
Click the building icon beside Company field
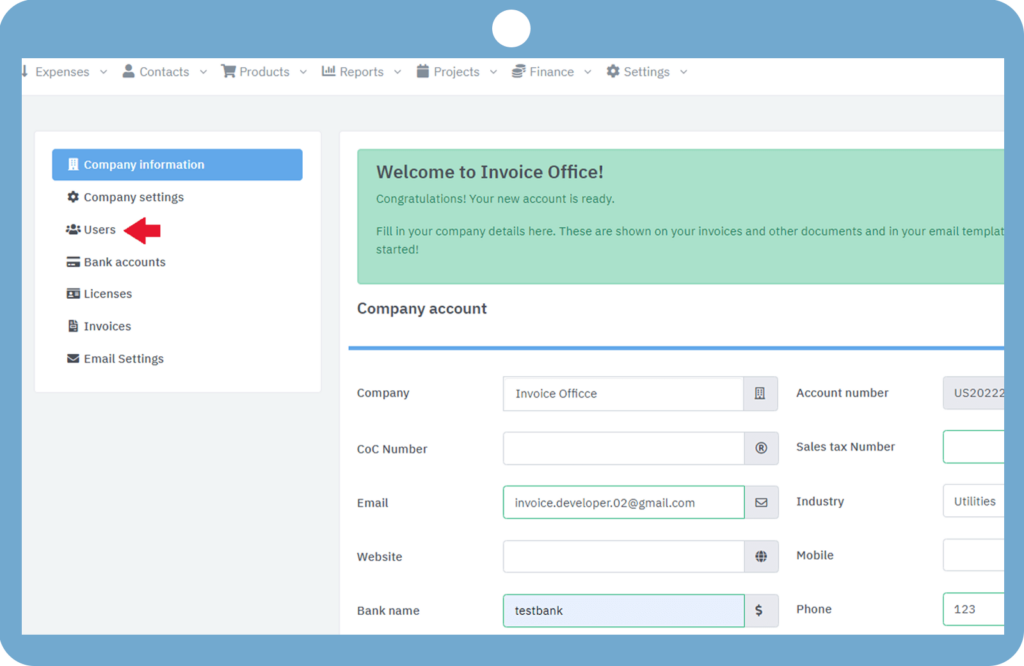tap(760, 393)
